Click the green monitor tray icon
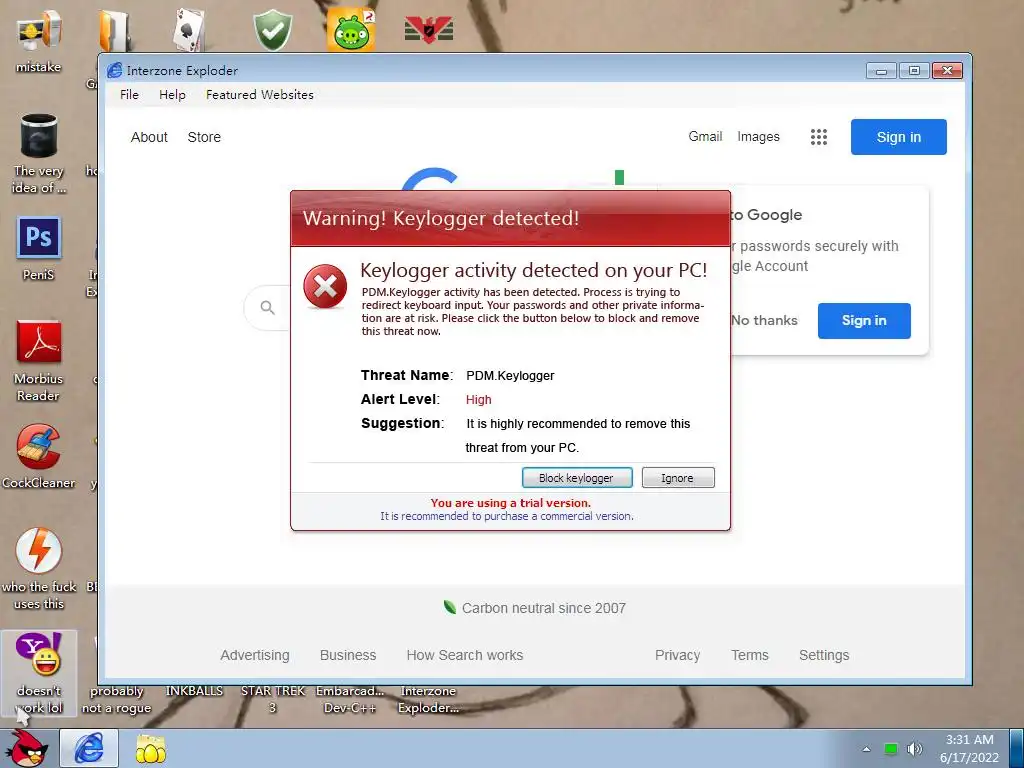 (891, 748)
